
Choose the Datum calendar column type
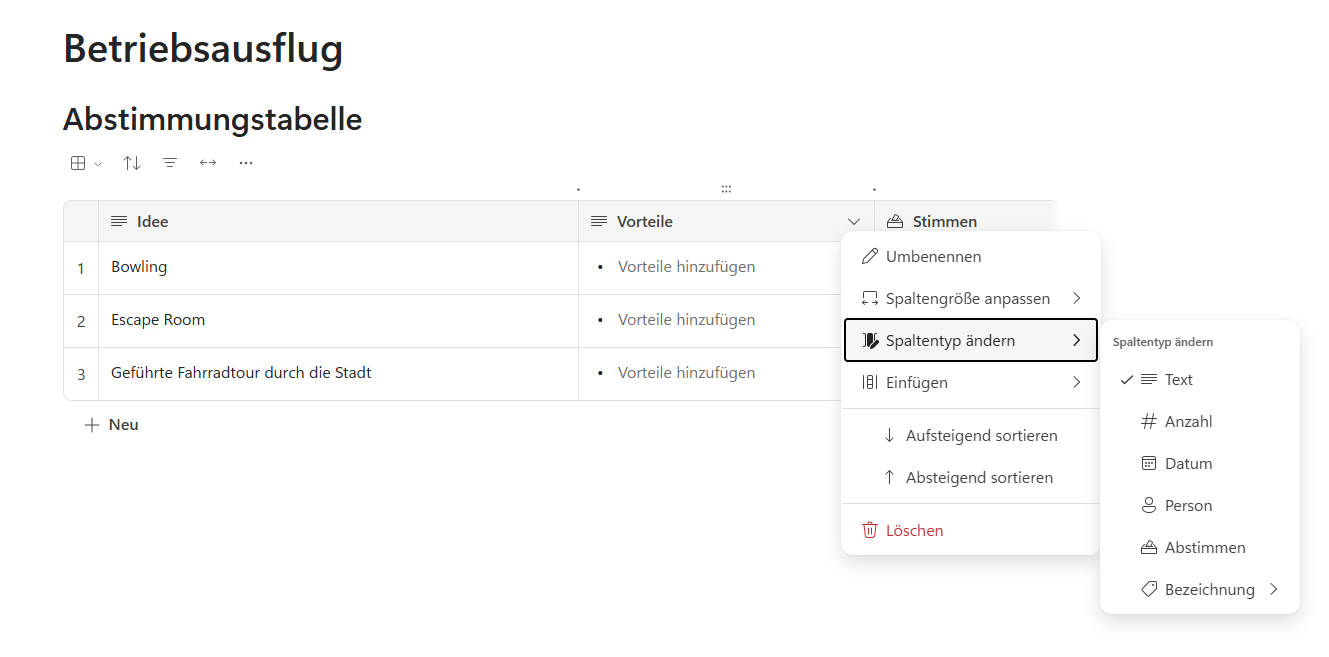click(1188, 464)
